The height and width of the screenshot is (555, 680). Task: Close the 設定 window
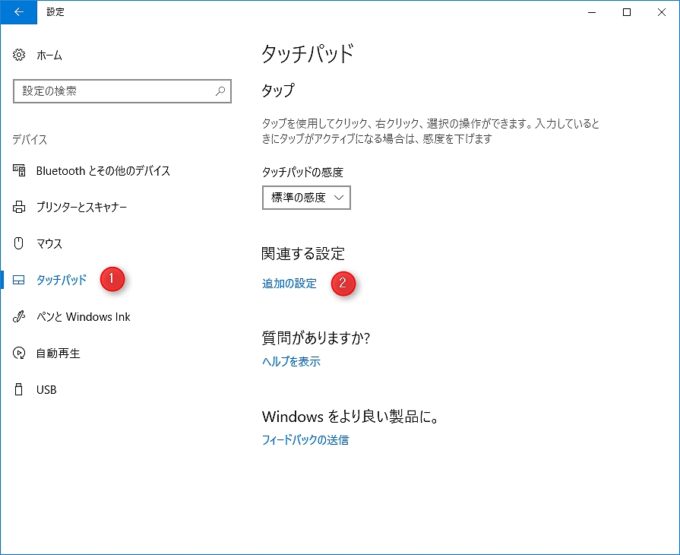pos(660,12)
